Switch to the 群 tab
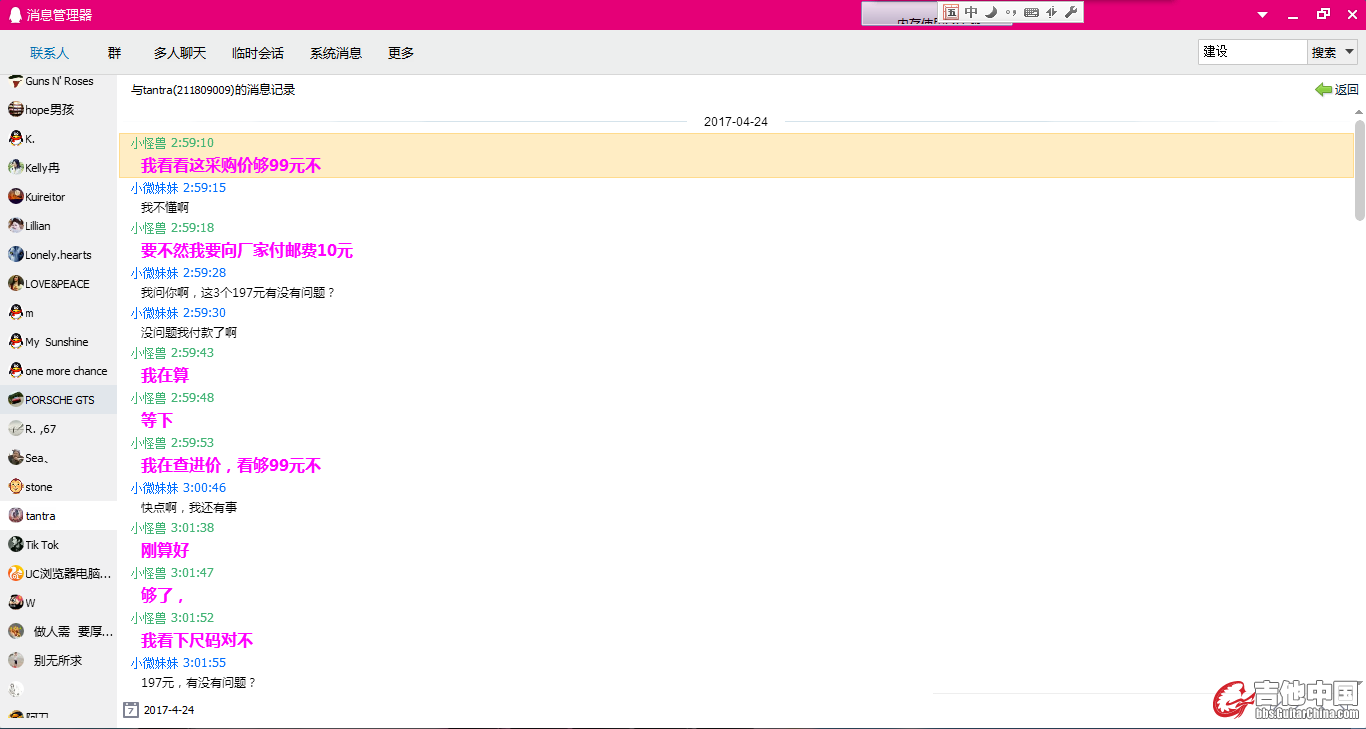Viewport: 1366px width, 729px height. [114, 53]
